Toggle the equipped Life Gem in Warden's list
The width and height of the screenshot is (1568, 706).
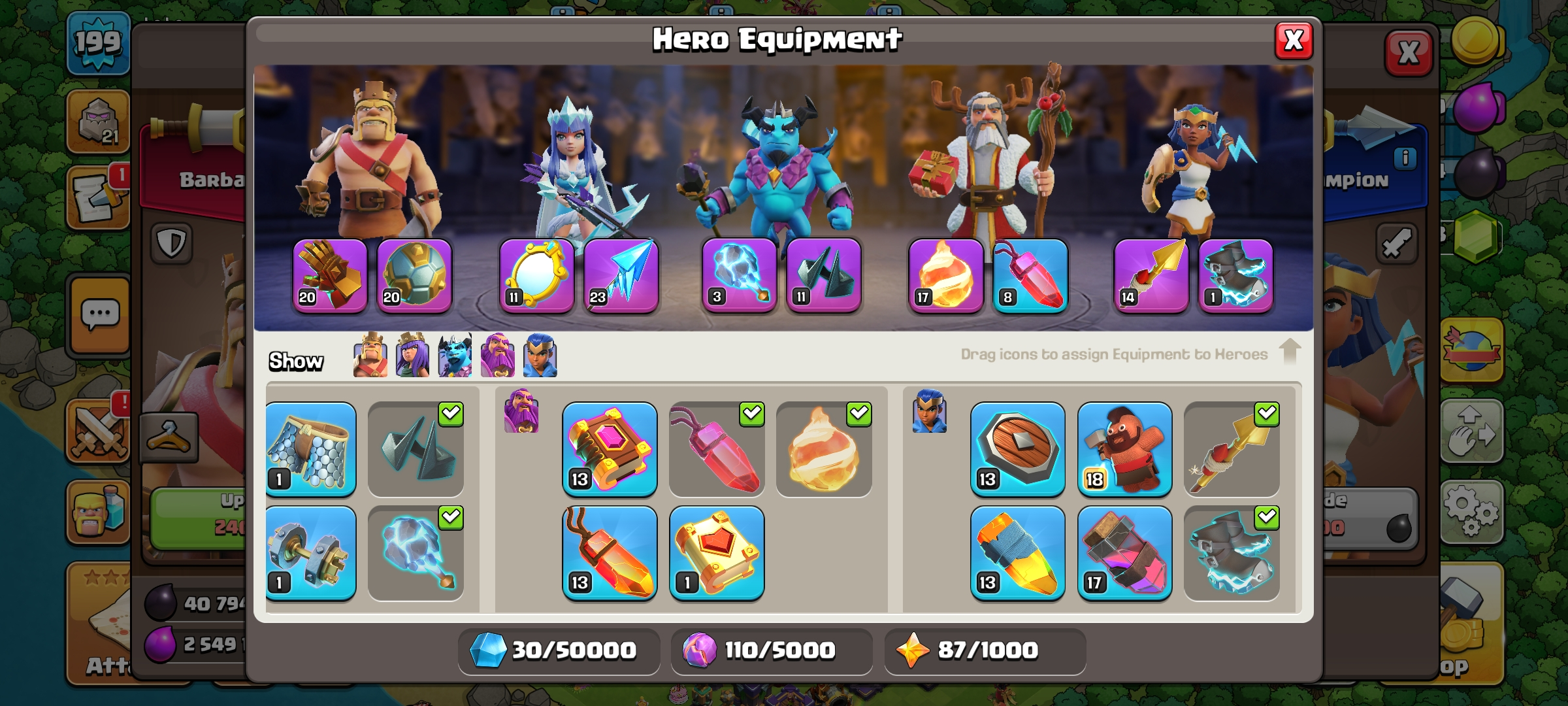717,449
